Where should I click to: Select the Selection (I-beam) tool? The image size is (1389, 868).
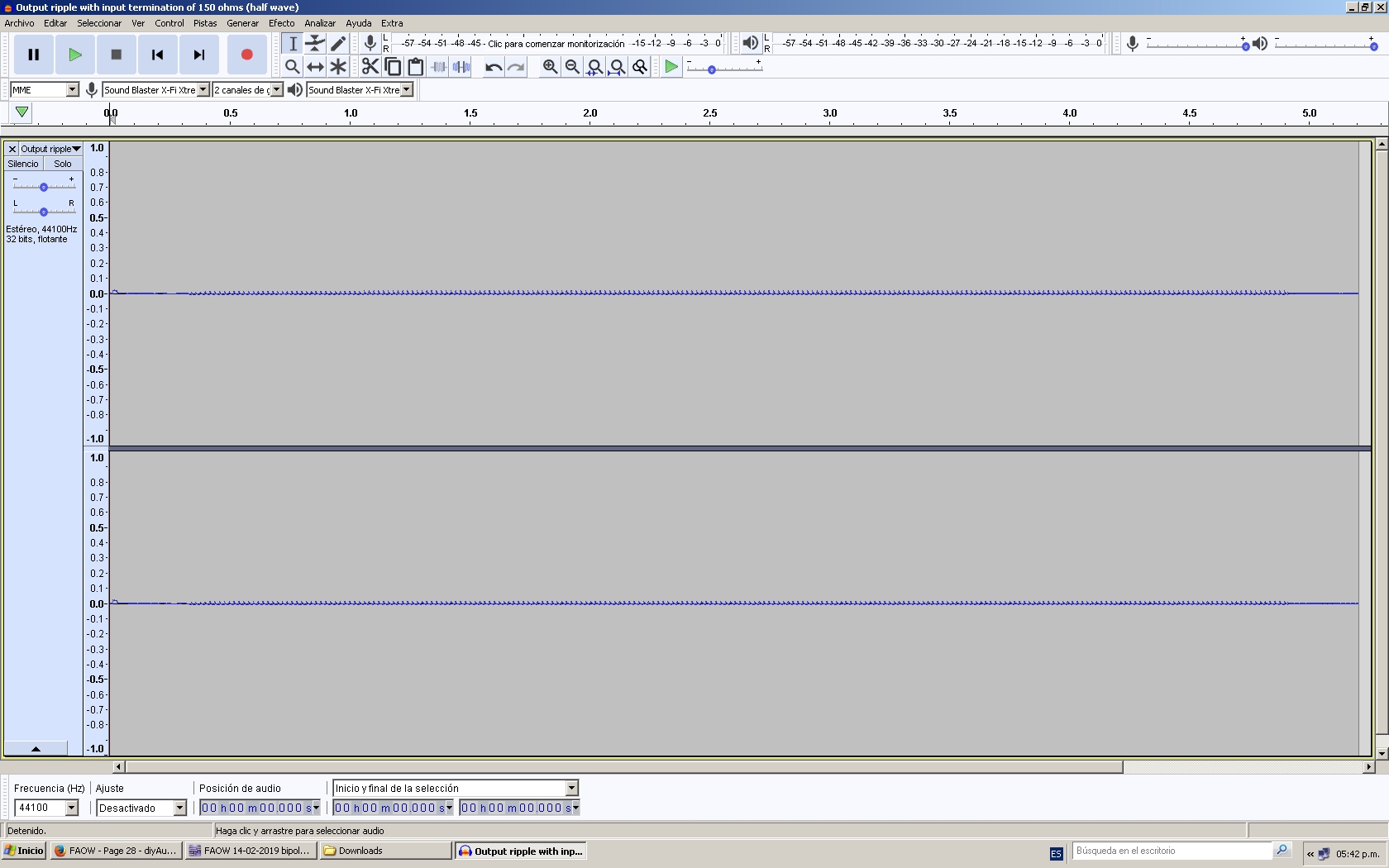pos(292,43)
